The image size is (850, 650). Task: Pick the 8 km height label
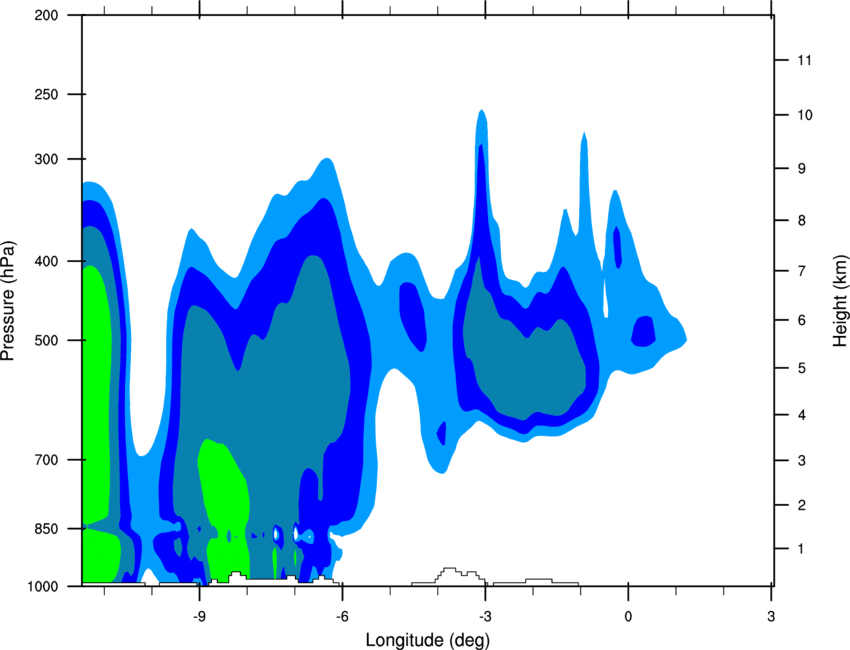click(801, 221)
